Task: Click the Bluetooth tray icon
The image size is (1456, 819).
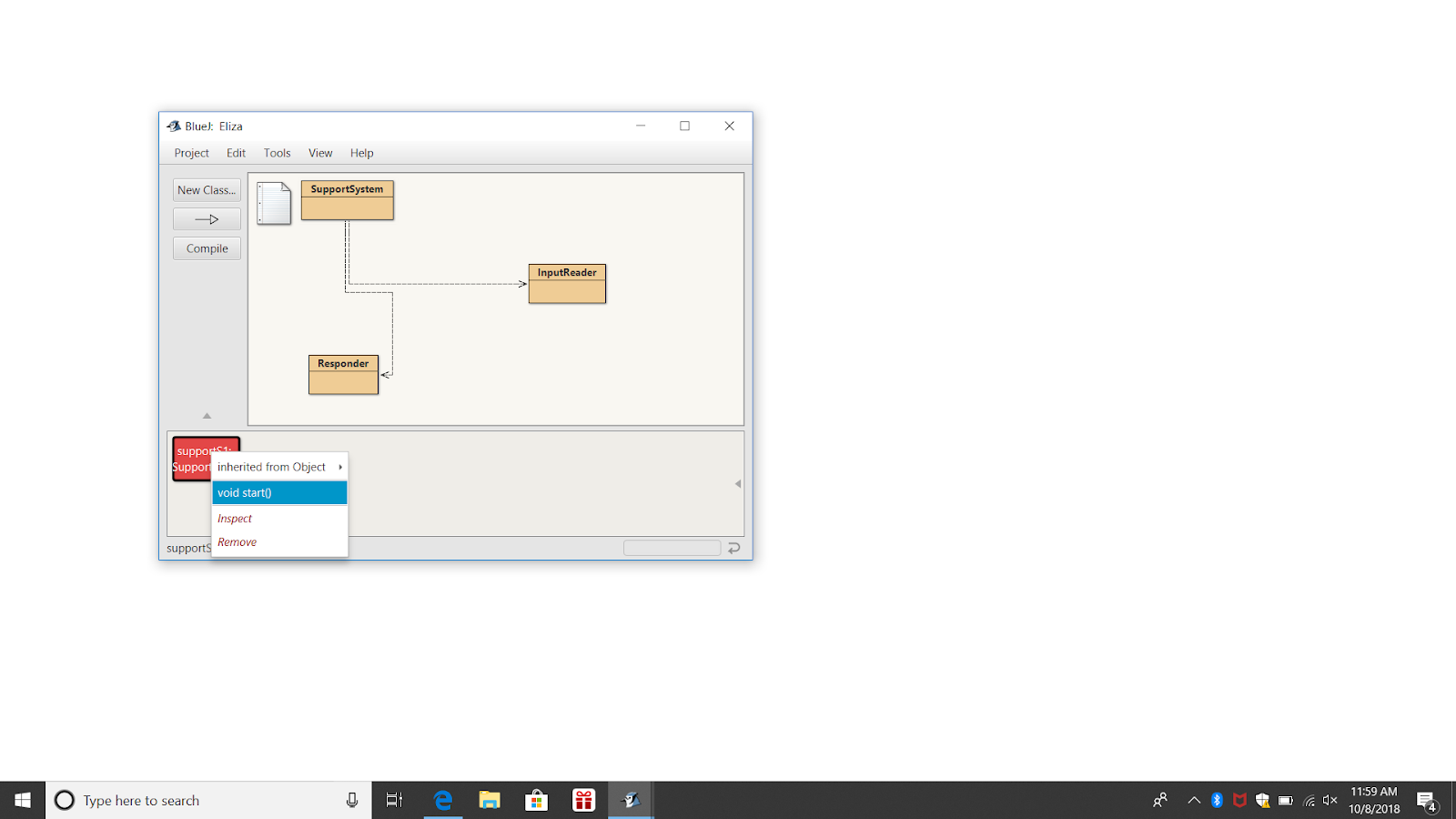Action: [x=1217, y=800]
